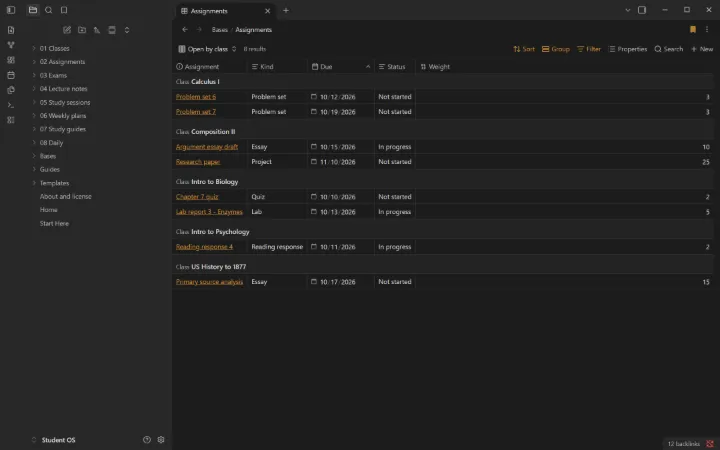Open the Properties menu
720x450 pixels.
pyautogui.click(x=628, y=49)
